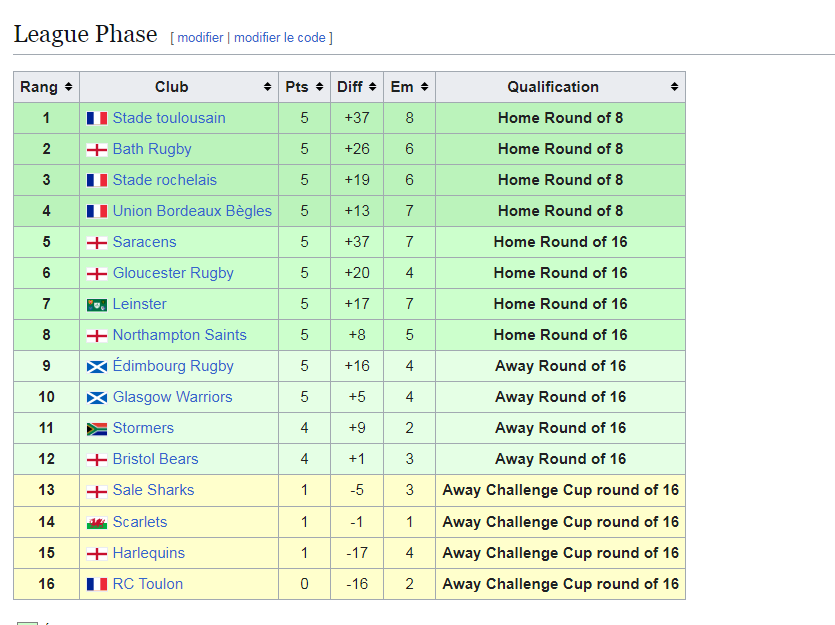Select RC Toulon's Pts value 0
Viewport: 835px width, 625px height.
[x=304, y=584]
